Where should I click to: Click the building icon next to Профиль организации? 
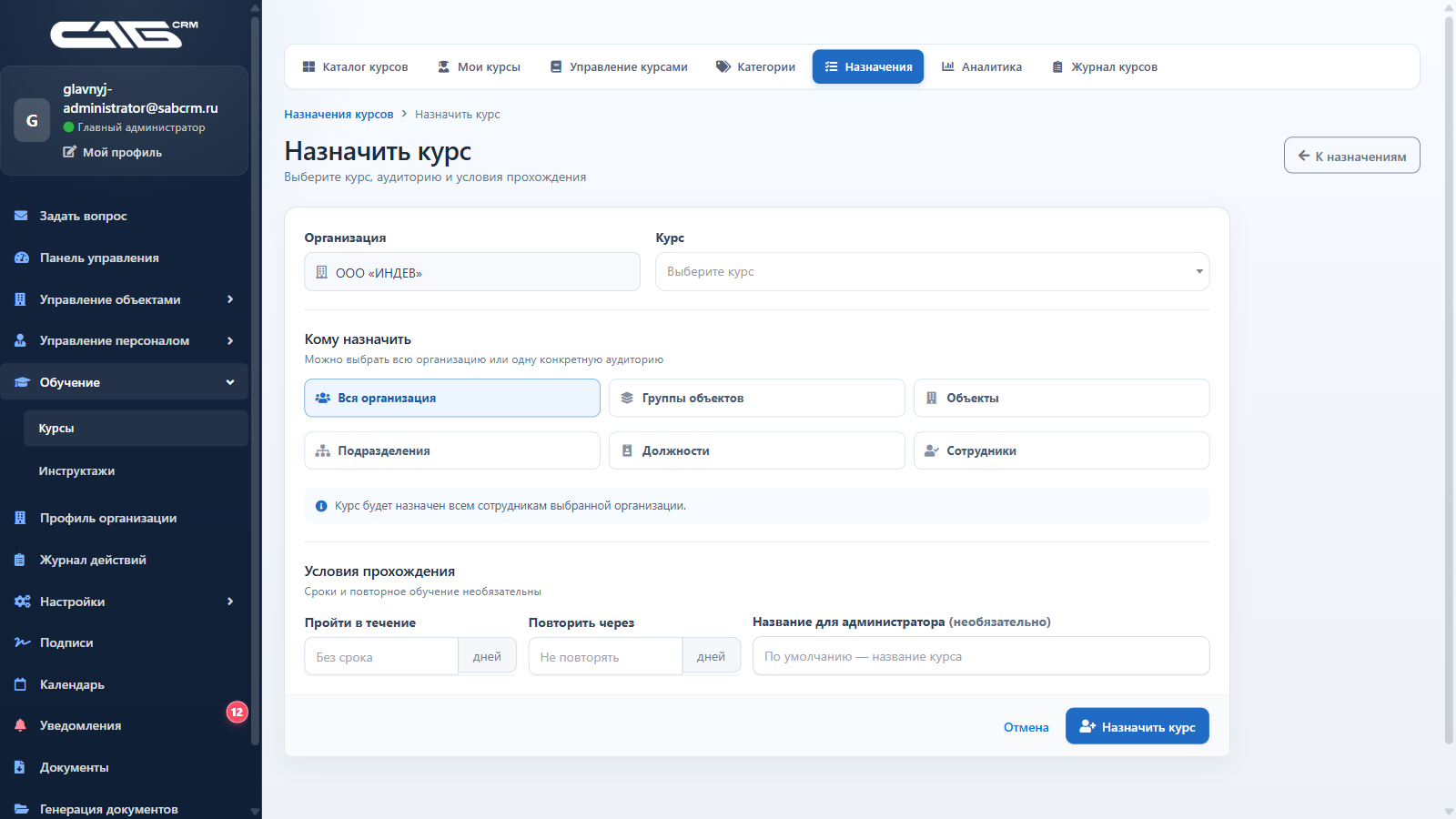20,518
